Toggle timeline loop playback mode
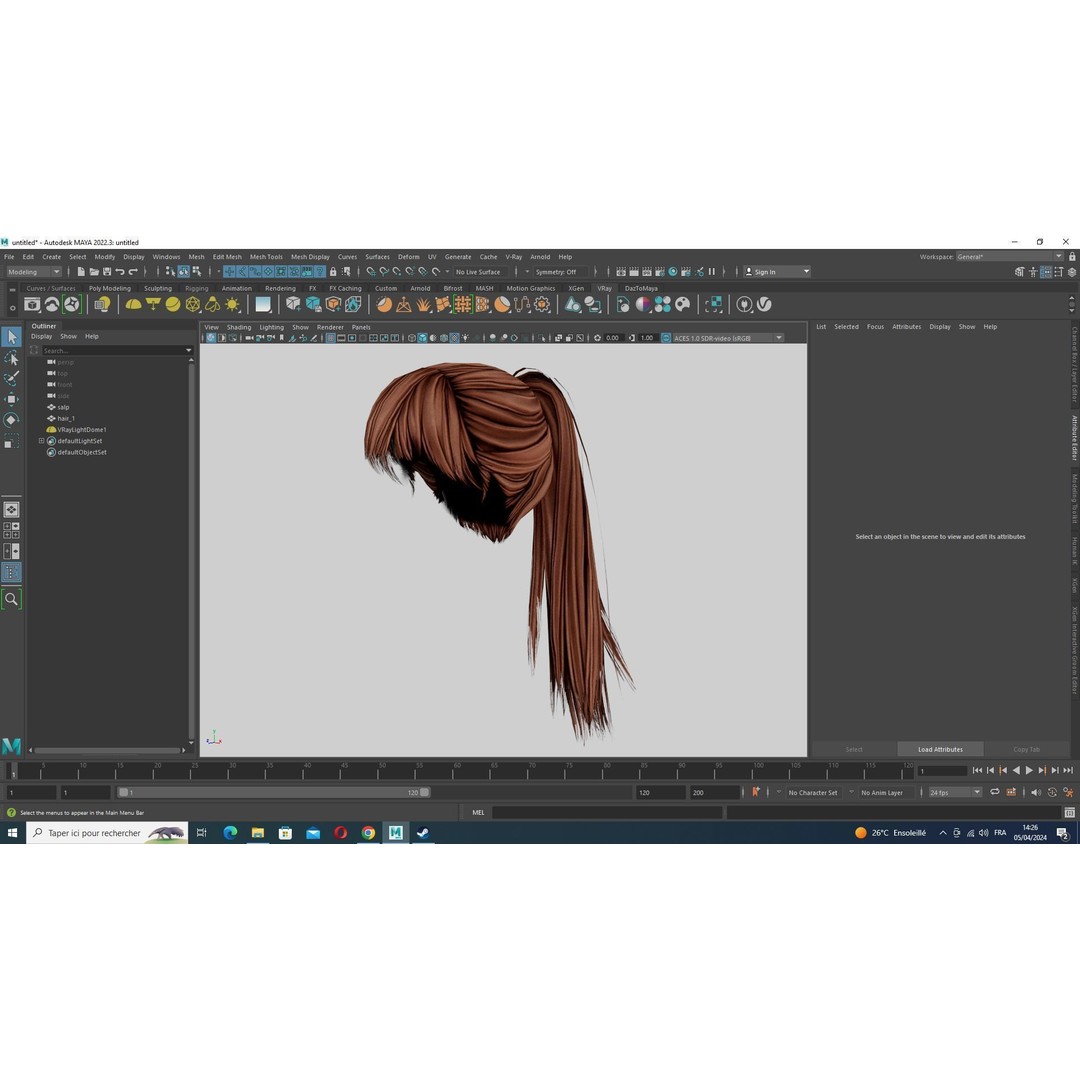 pos(995,792)
